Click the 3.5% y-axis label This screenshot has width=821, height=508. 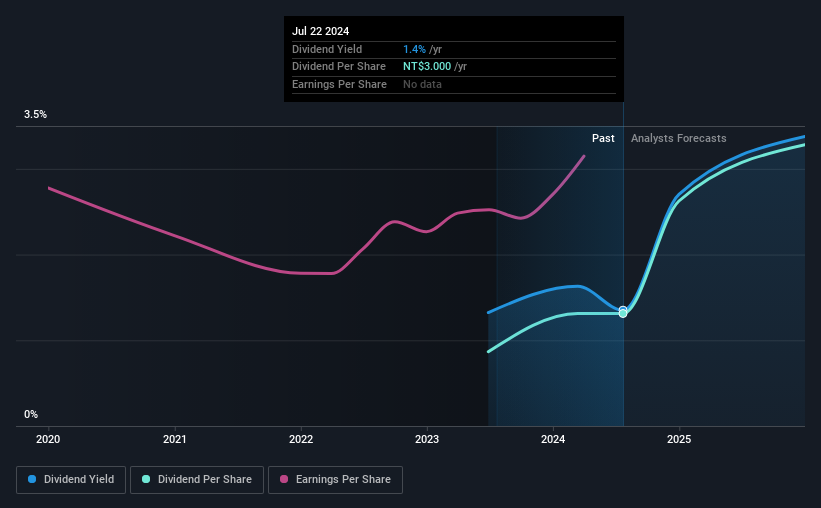[x=36, y=115]
